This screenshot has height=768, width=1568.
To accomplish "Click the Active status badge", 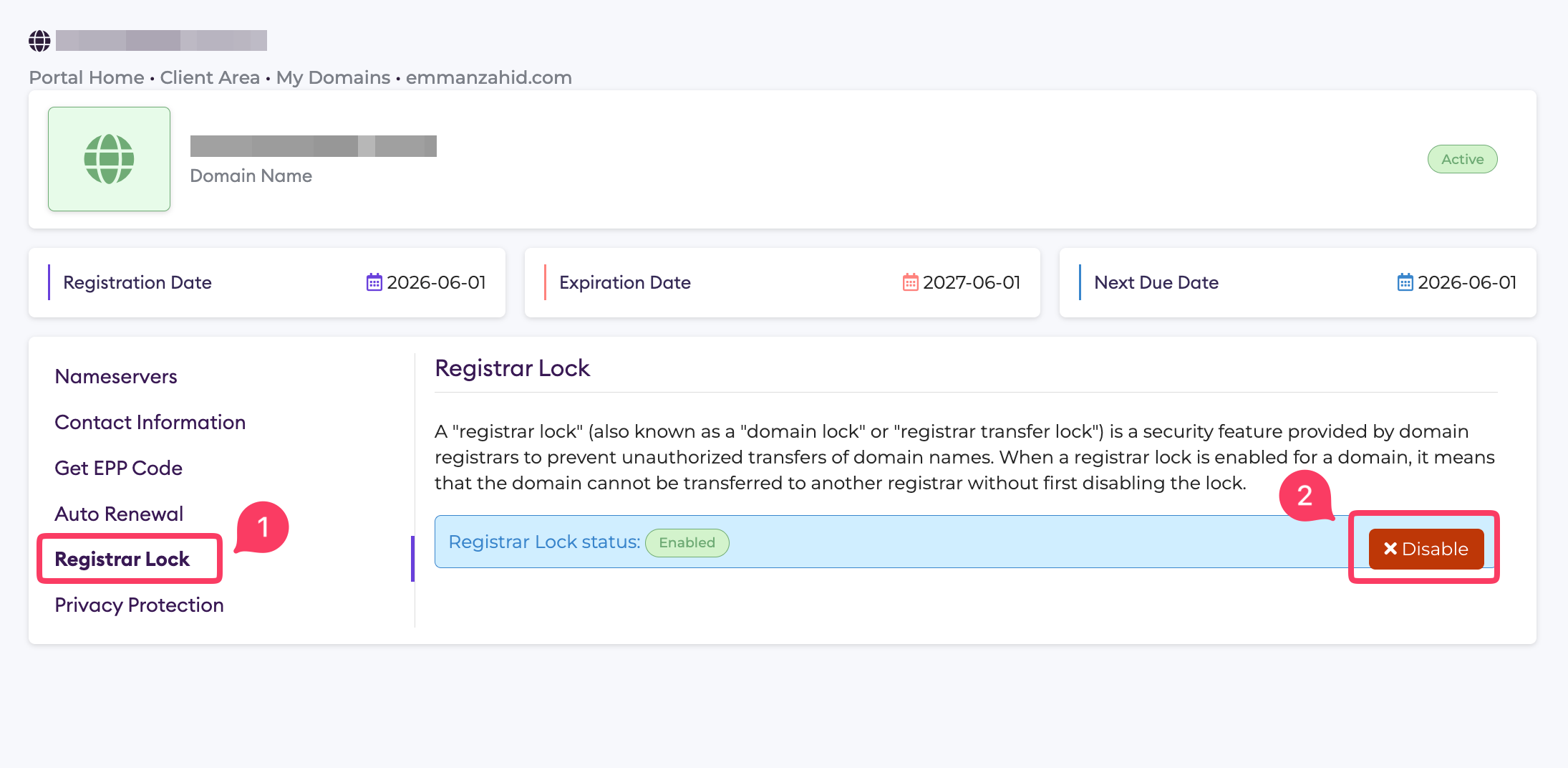I will pyautogui.click(x=1462, y=159).
